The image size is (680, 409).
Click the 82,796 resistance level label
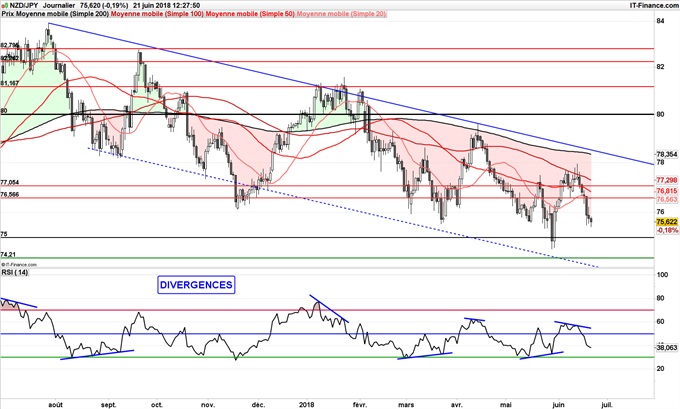10,45
